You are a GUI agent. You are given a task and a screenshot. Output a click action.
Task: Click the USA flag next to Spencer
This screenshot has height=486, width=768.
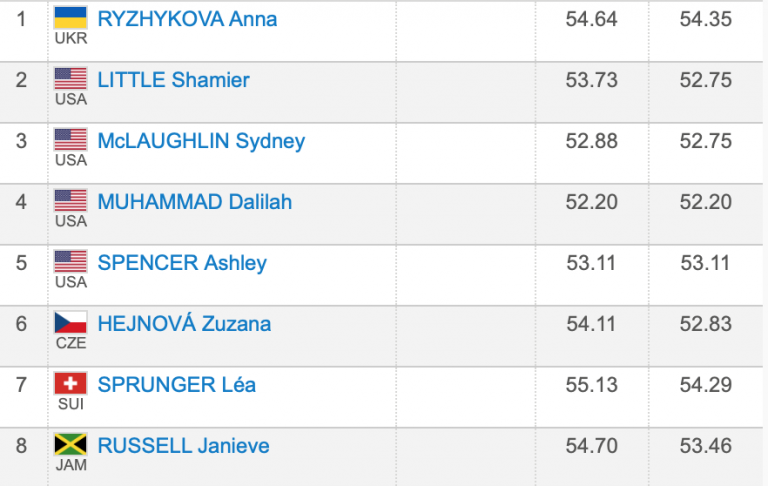[x=71, y=261]
